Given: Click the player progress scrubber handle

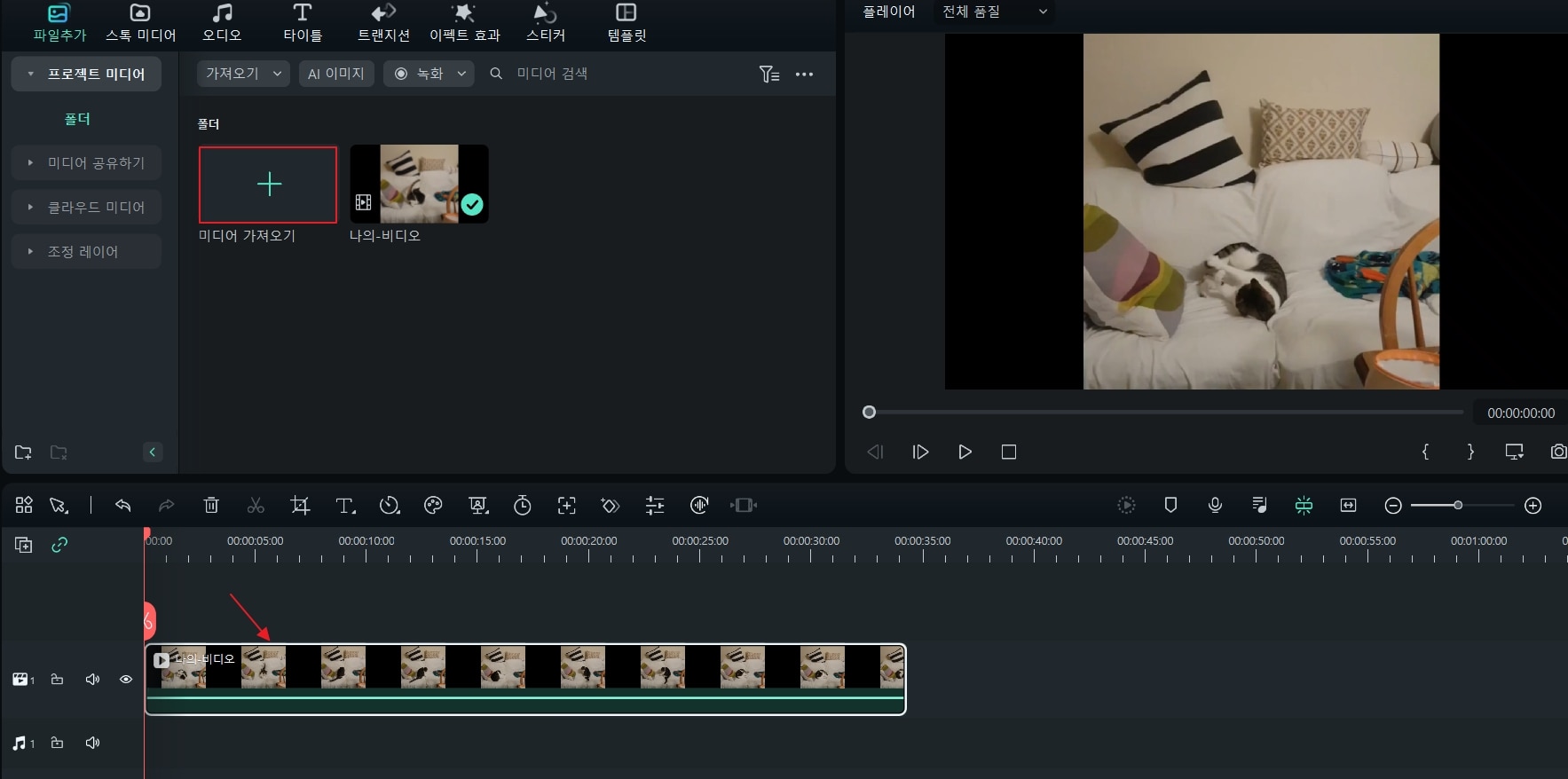Looking at the screenshot, I should pyautogui.click(x=870, y=413).
